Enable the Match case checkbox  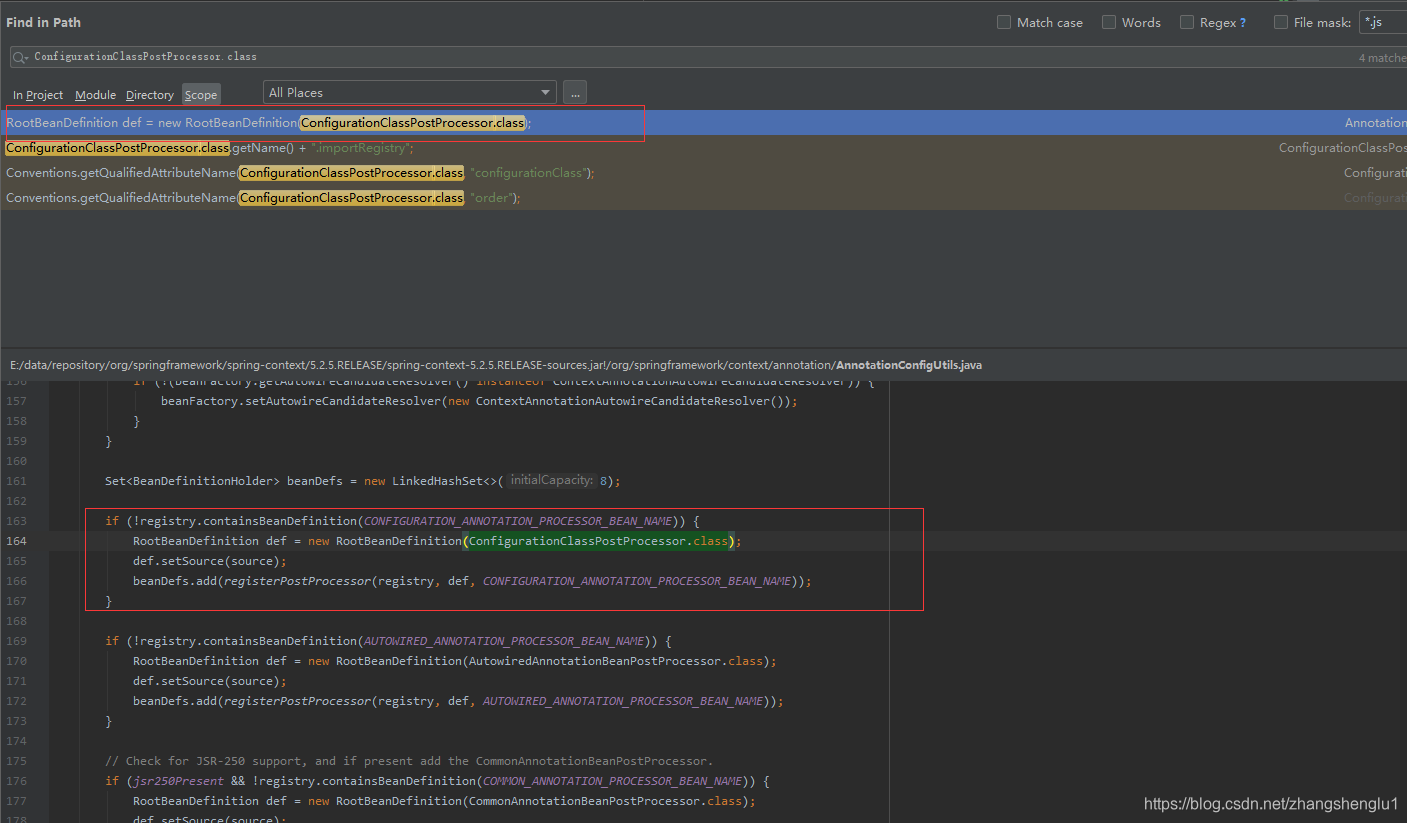[1004, 22]
